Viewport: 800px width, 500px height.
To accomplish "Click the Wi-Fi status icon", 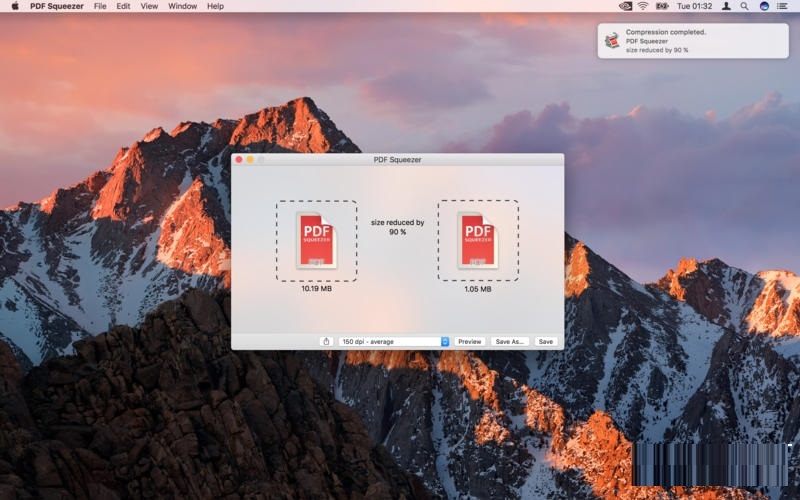I will [x=643, y=6].
